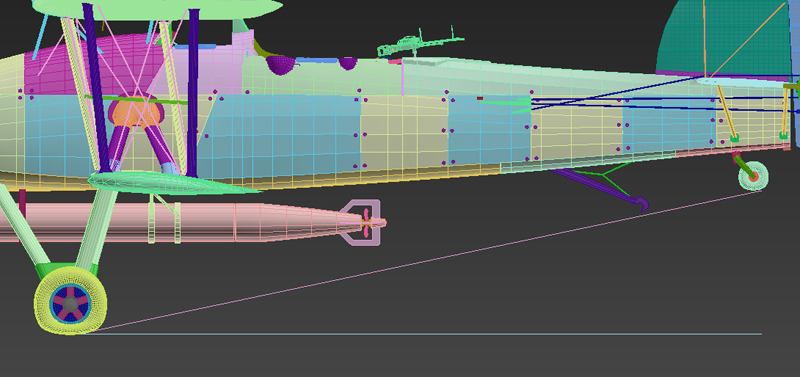Click the blue wheel hub center

(70, 304)
